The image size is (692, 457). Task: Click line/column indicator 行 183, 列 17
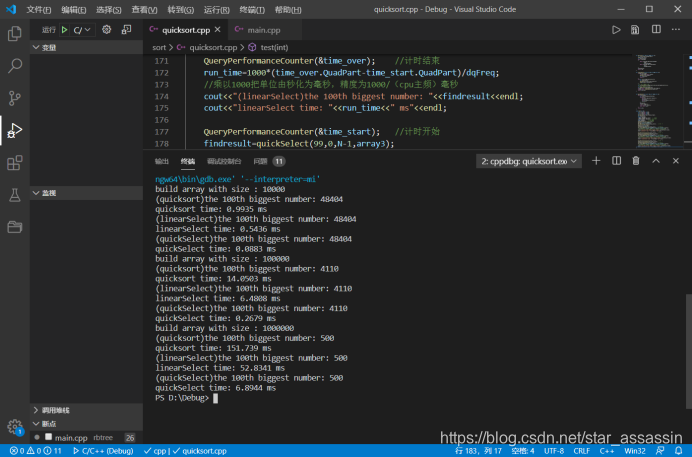(478, 451)
